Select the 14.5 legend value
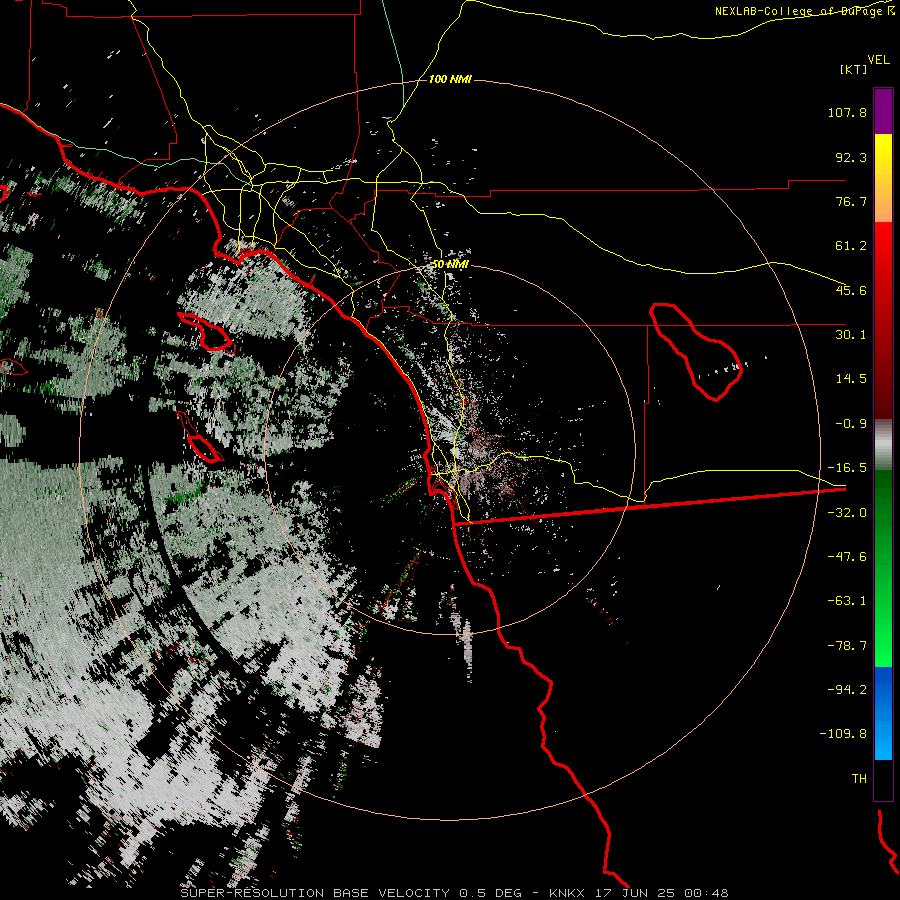900x900 pixels. pos(851,379)
